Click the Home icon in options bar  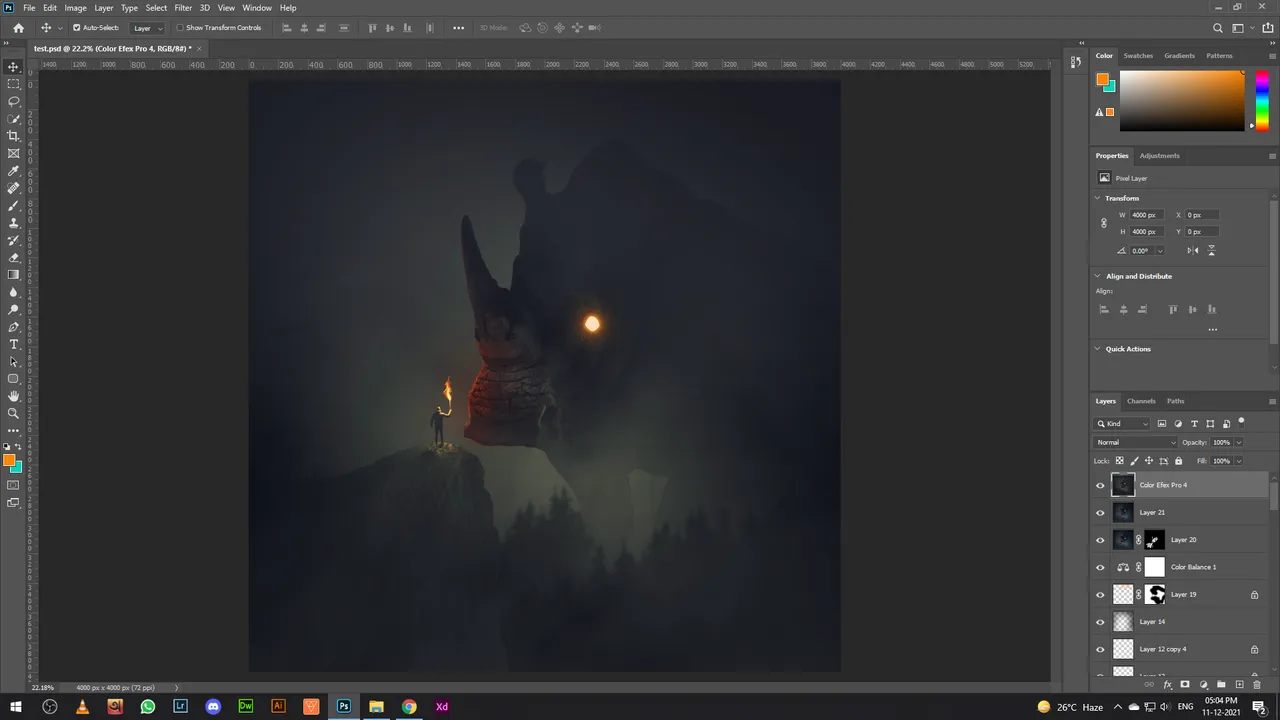click(18, 28)
